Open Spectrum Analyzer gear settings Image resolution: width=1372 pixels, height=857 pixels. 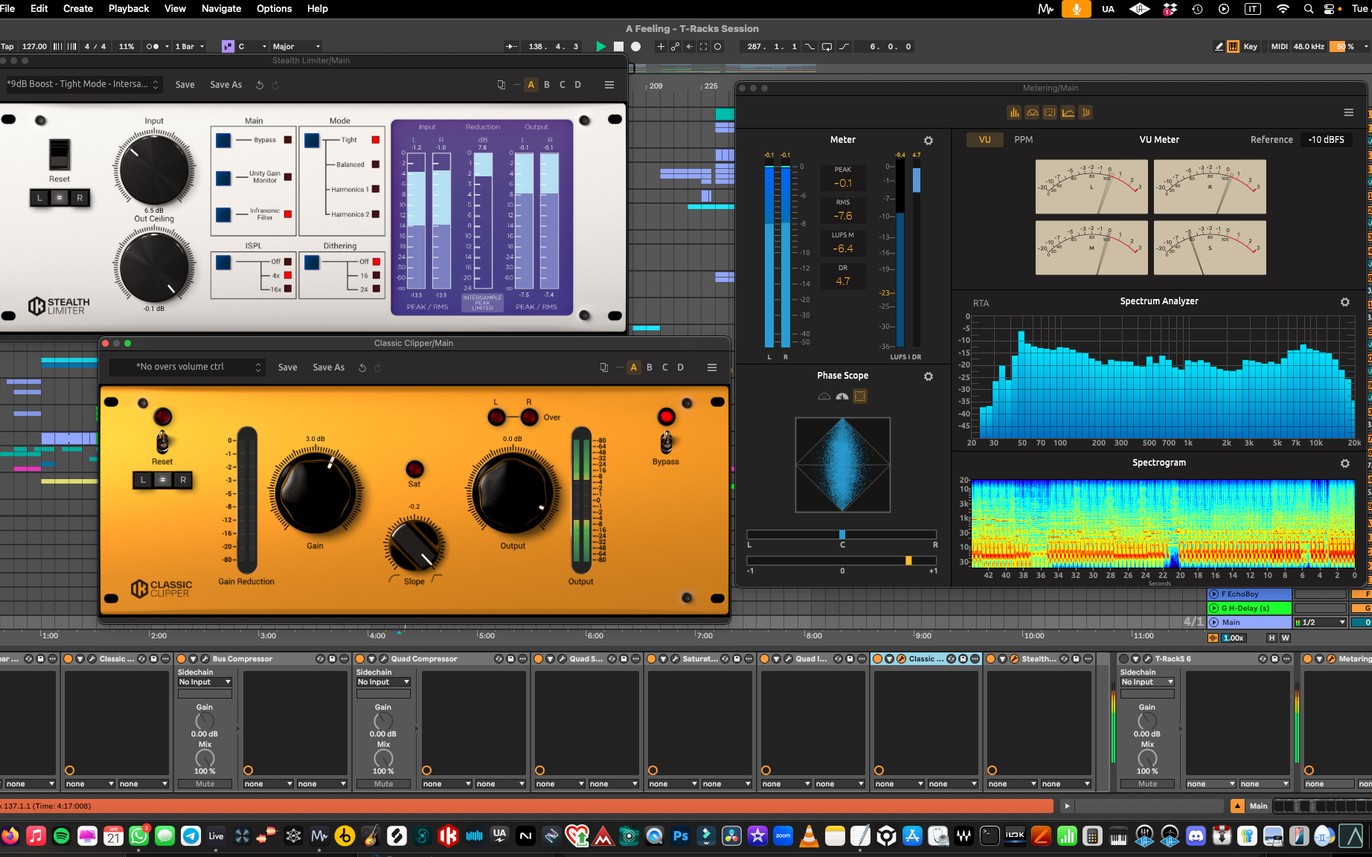[1345, 302]
